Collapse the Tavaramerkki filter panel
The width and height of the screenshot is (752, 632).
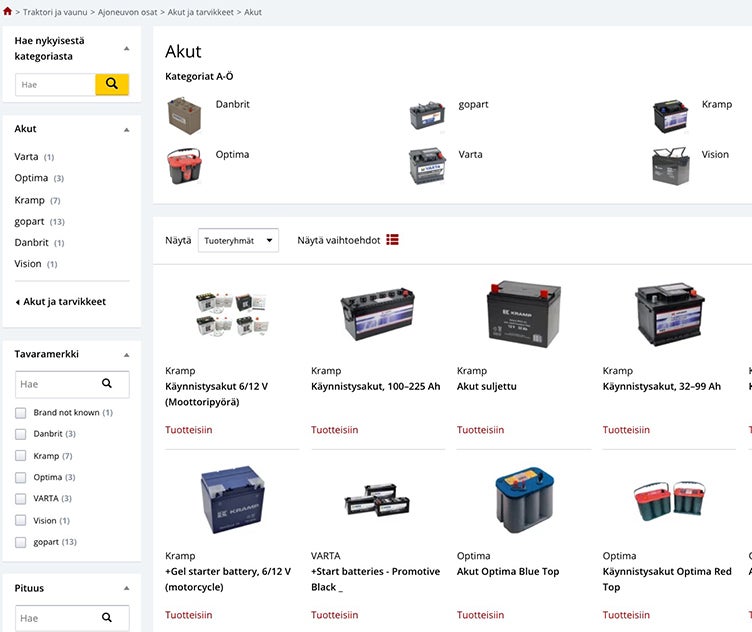click(127, 355)
